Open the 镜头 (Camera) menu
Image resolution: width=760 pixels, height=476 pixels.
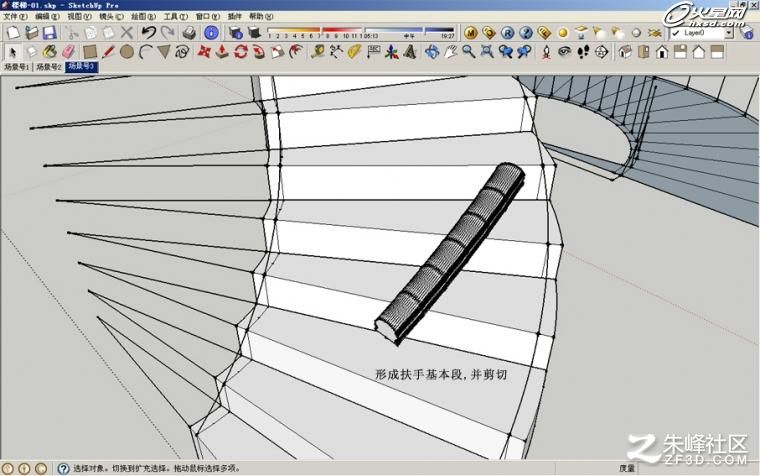pyautogui.click(x=111, y=16)
